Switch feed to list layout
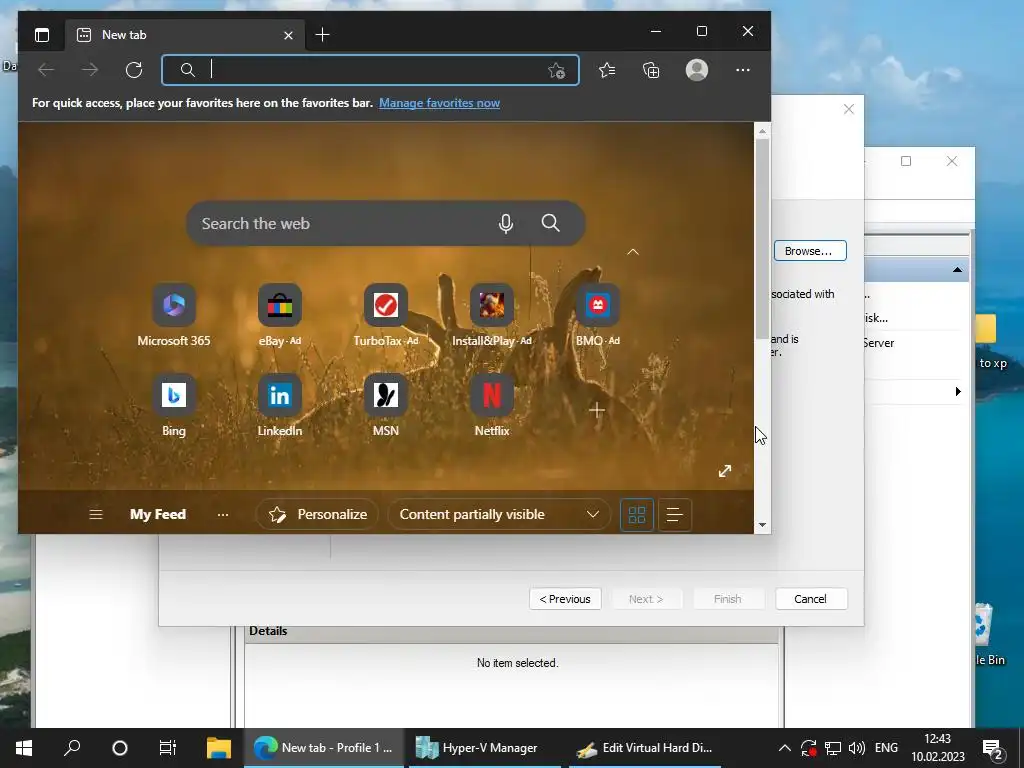Image resolution: width=1024 pixels, height=768 pixels. pyautogui.click(x=675, y=515)
